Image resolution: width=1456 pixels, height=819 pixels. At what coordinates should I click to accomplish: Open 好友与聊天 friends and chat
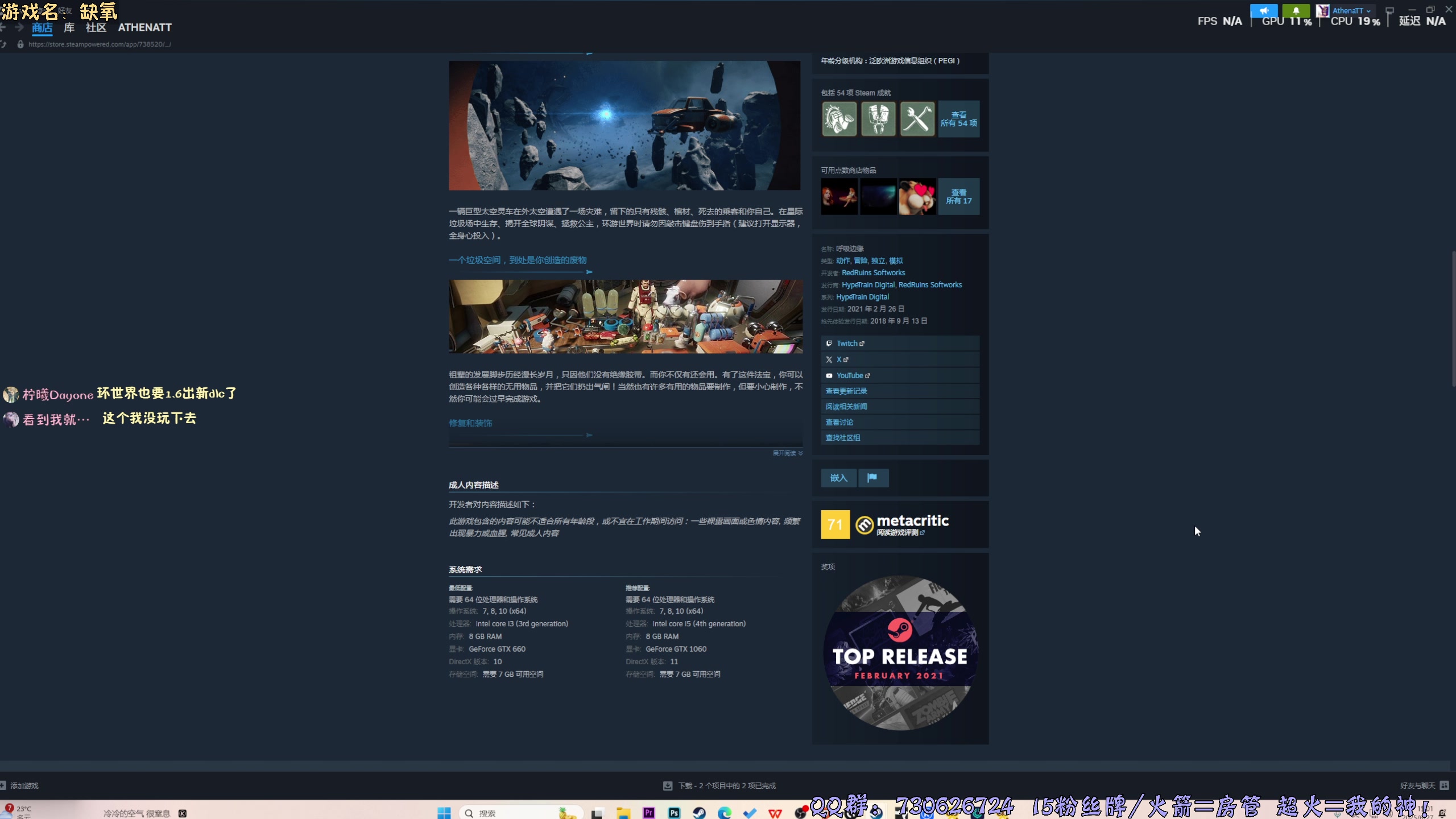[1424, 785]
